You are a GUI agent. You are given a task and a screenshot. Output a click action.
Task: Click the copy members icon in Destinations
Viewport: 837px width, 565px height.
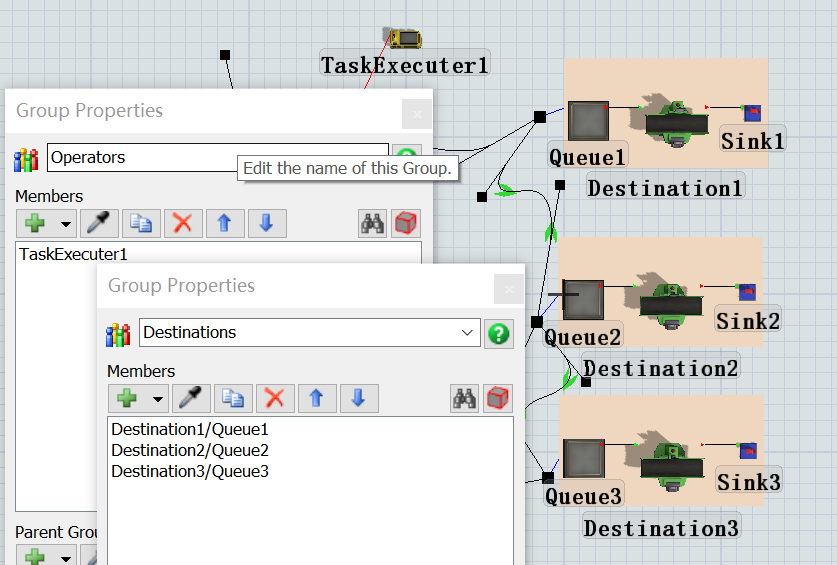[x=233, y=398]
